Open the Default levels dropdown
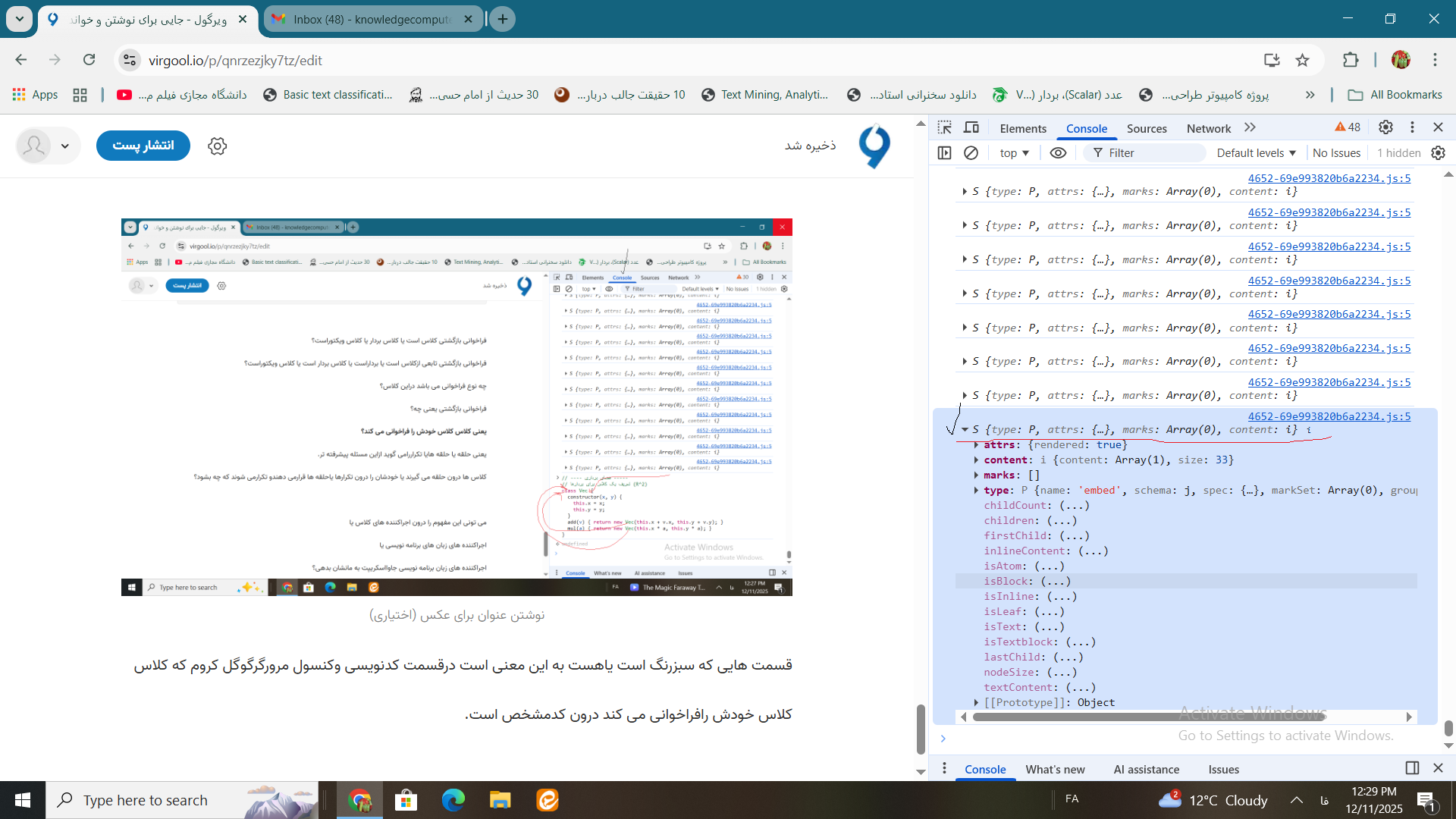This screenshot has width=1456, height=819. click(x=1256, y=152)
